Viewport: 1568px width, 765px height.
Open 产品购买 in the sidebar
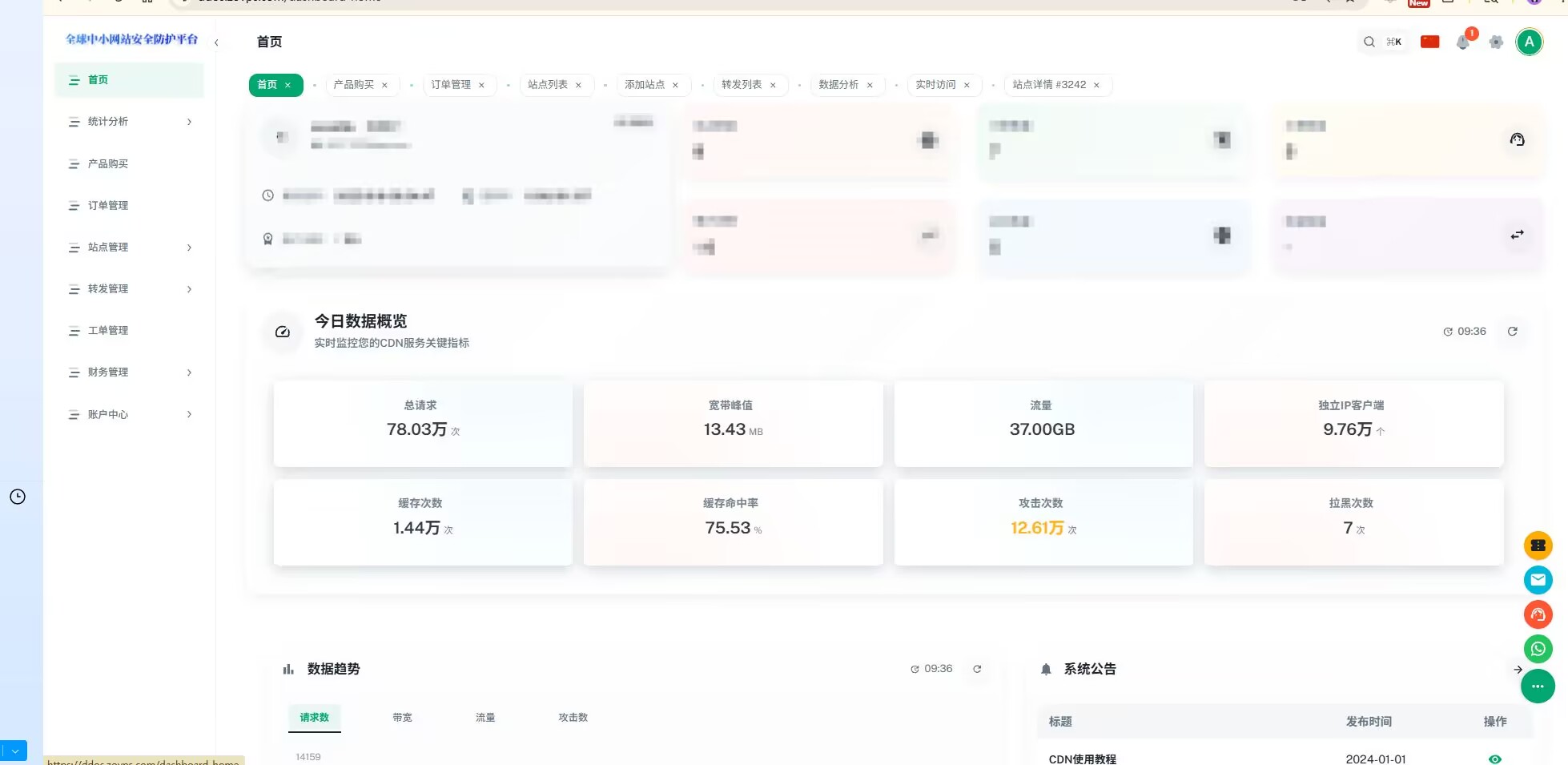click(x=108, y=164)
